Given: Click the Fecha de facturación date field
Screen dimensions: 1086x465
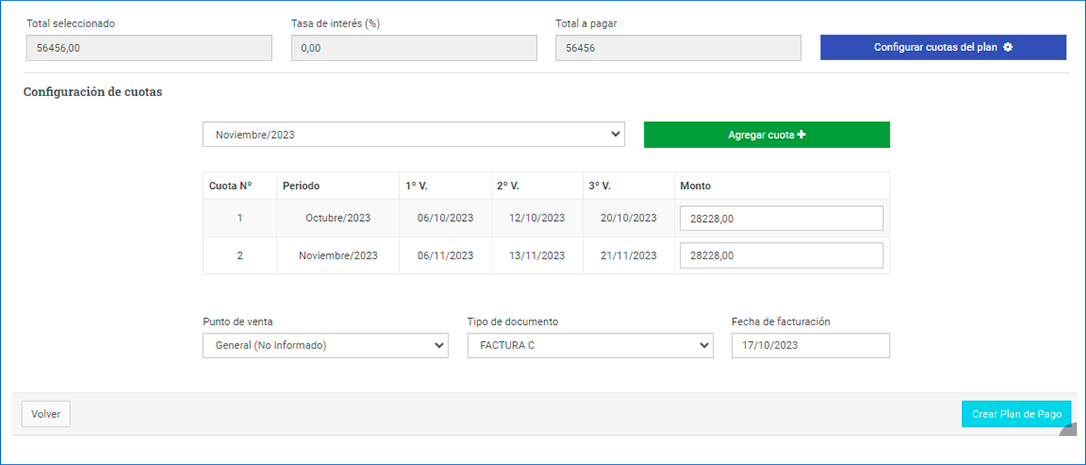Looking at the screenshot, I should [x=810, y=346].
